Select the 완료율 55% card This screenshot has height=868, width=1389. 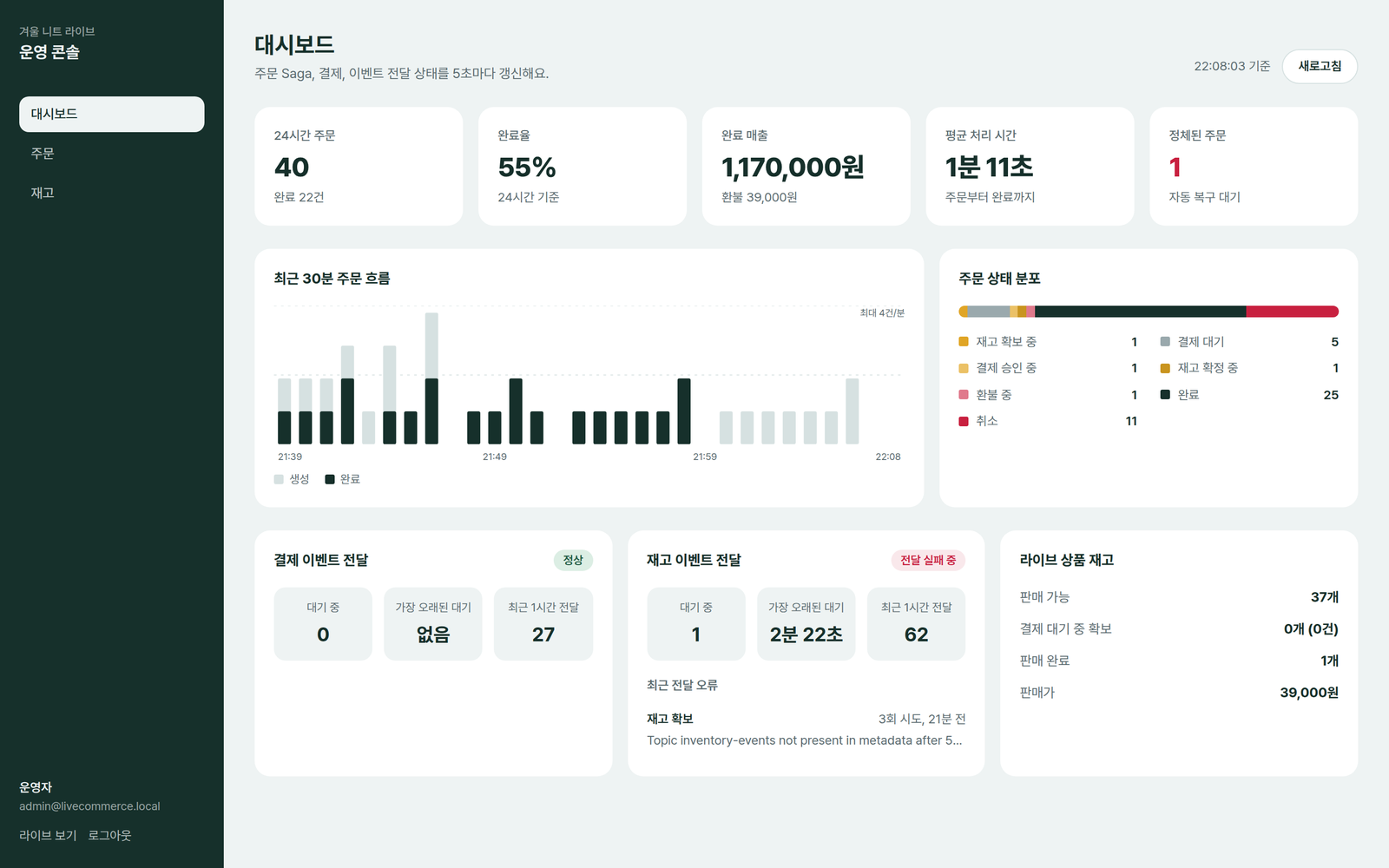[x=583, y=167]
